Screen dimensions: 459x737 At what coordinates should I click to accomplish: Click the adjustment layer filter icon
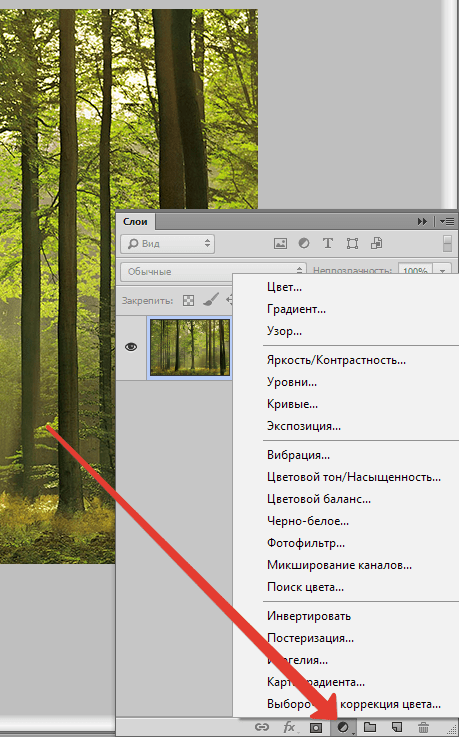(304, 243)
